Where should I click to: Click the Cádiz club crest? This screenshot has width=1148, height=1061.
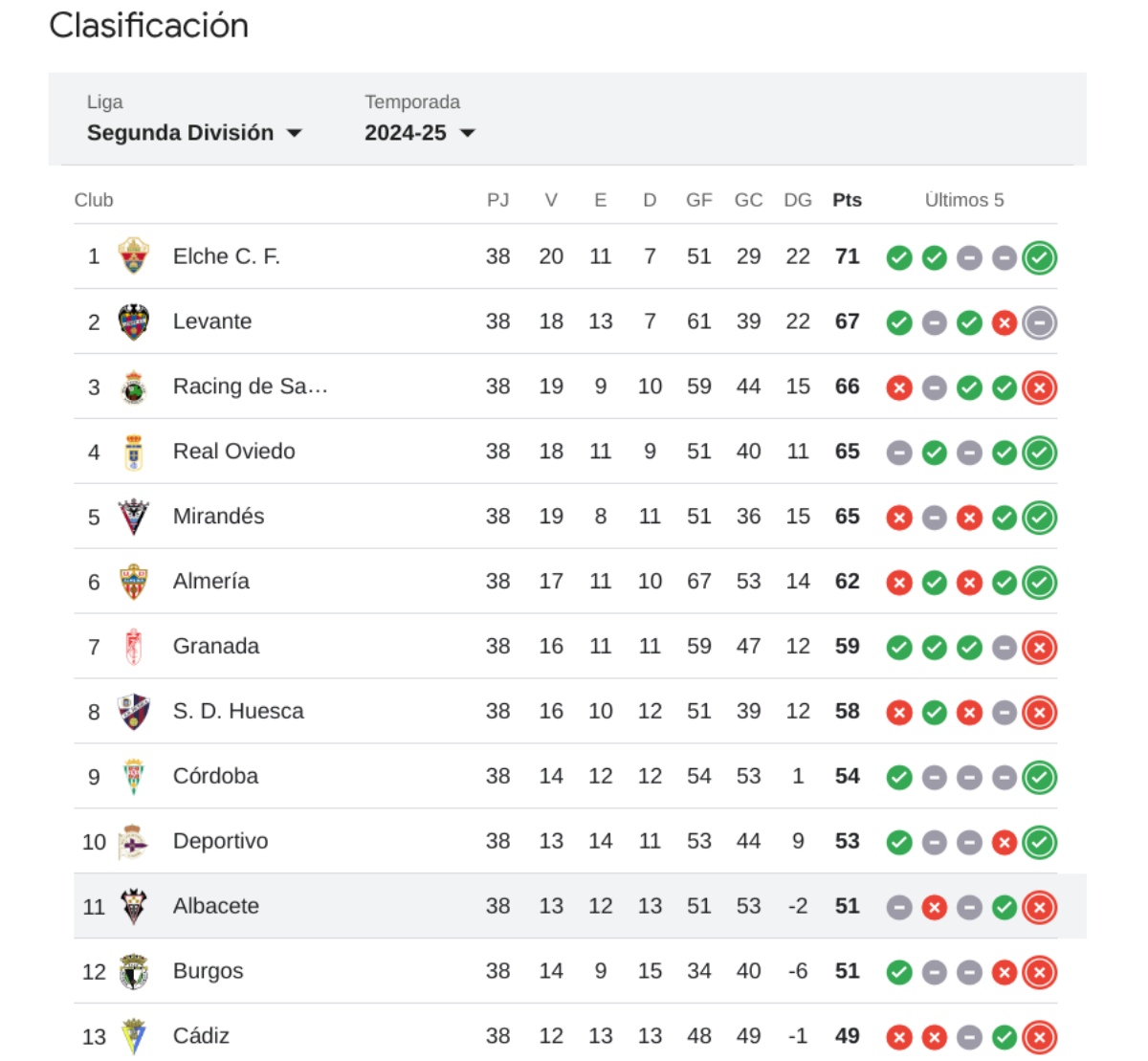pyautogui.click(x=134, y=1036)
